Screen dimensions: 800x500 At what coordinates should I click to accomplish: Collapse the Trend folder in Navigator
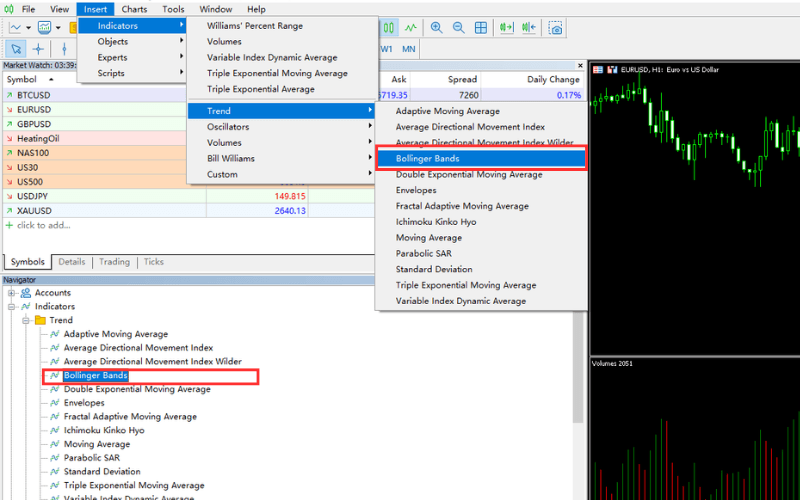pyautogui.click(x=26, y=321)
